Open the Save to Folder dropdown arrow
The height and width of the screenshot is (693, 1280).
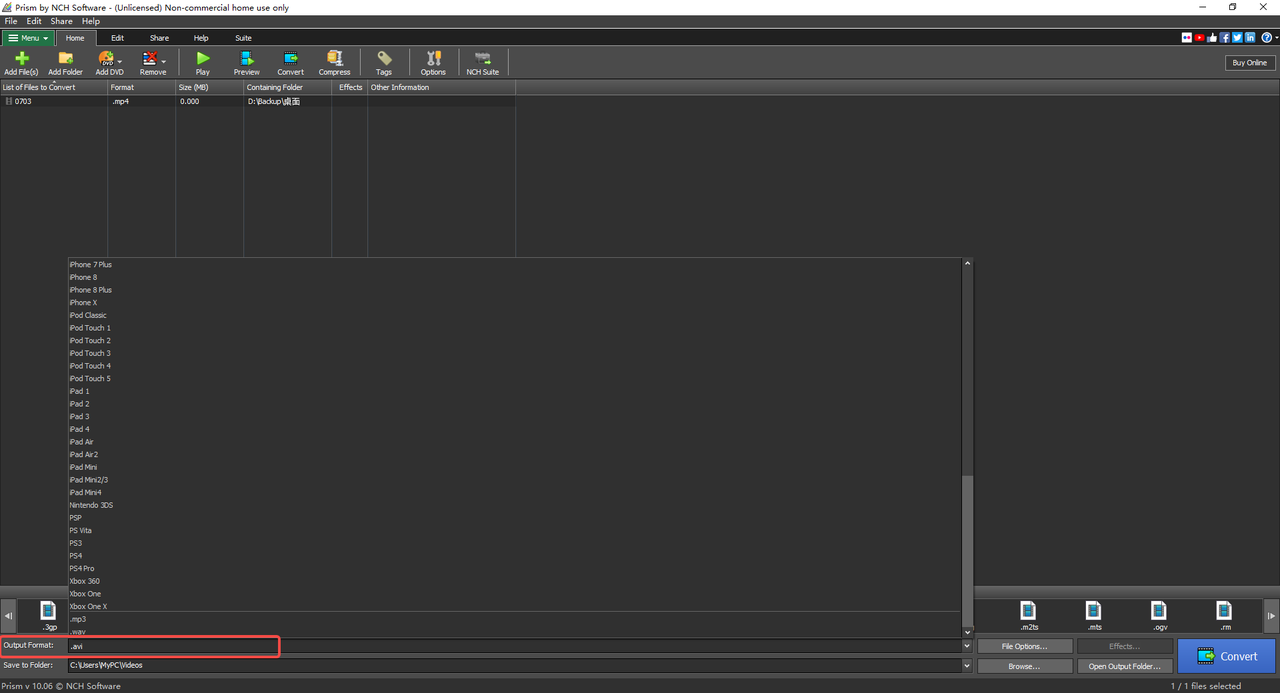point(967,665)
